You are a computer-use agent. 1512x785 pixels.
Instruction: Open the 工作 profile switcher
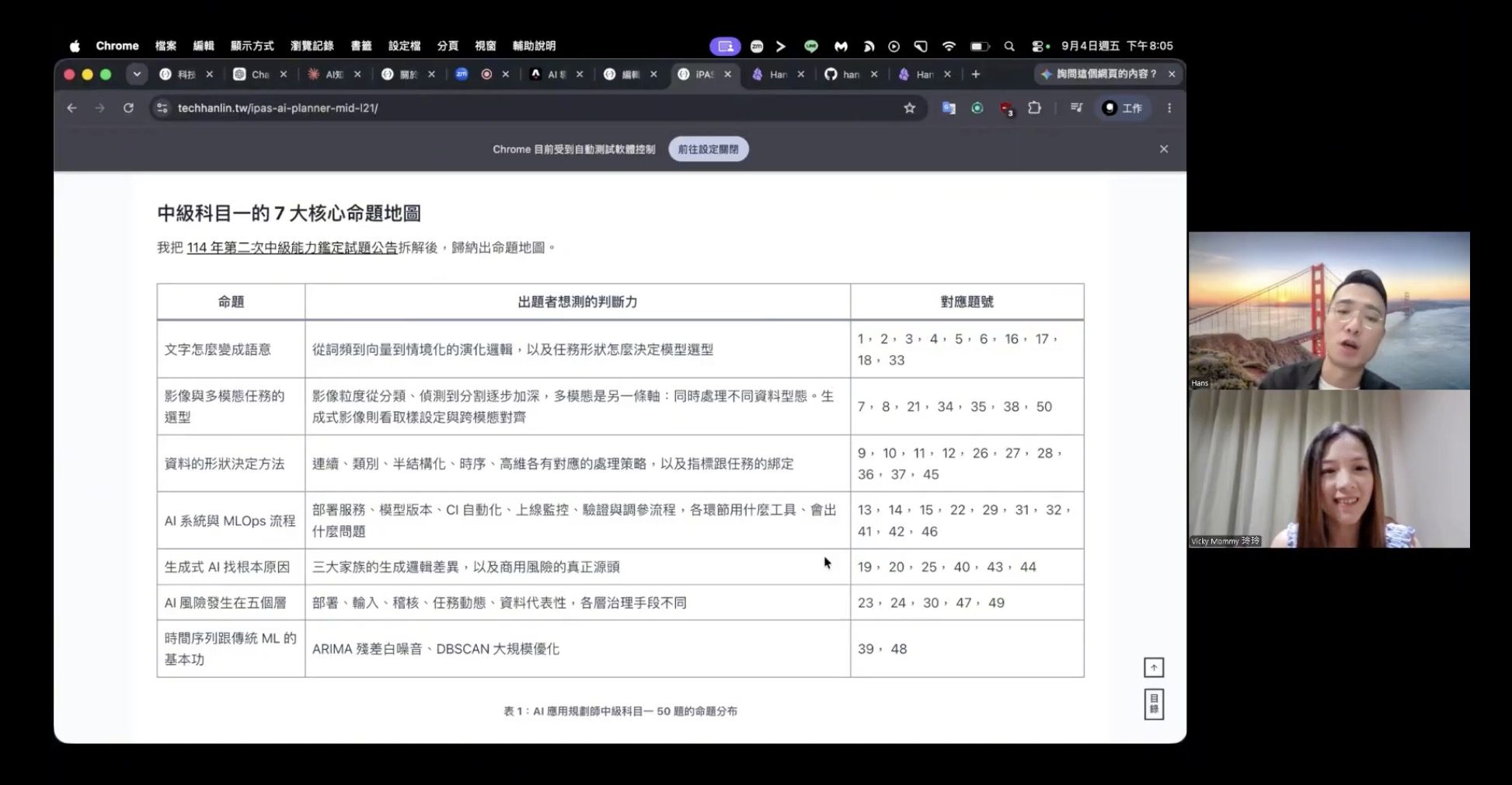pos(1123,108)
